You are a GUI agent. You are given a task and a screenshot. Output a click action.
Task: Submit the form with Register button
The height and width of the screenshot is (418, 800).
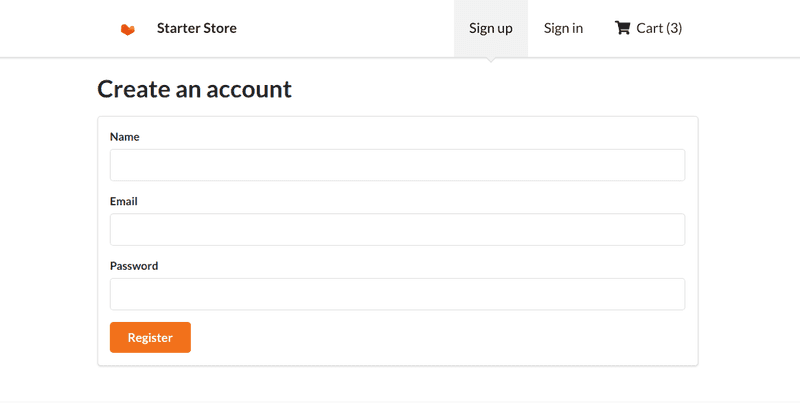150,337
